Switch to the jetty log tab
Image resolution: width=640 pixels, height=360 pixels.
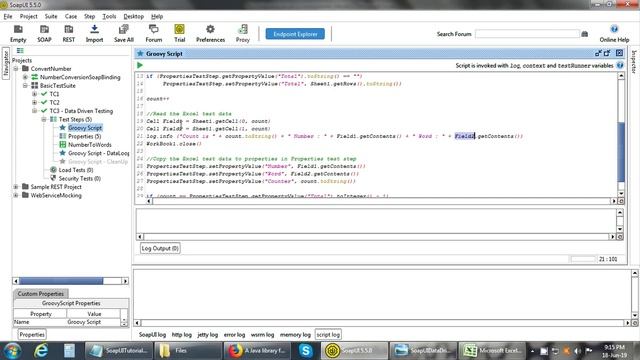[x=207, y=334]
